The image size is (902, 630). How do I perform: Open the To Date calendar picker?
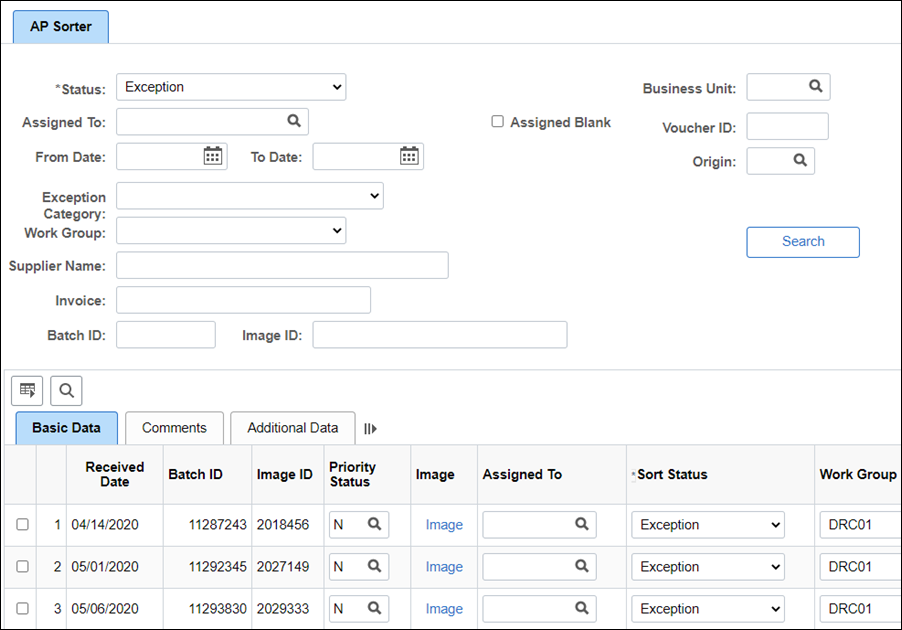click(x=409, y=156)
